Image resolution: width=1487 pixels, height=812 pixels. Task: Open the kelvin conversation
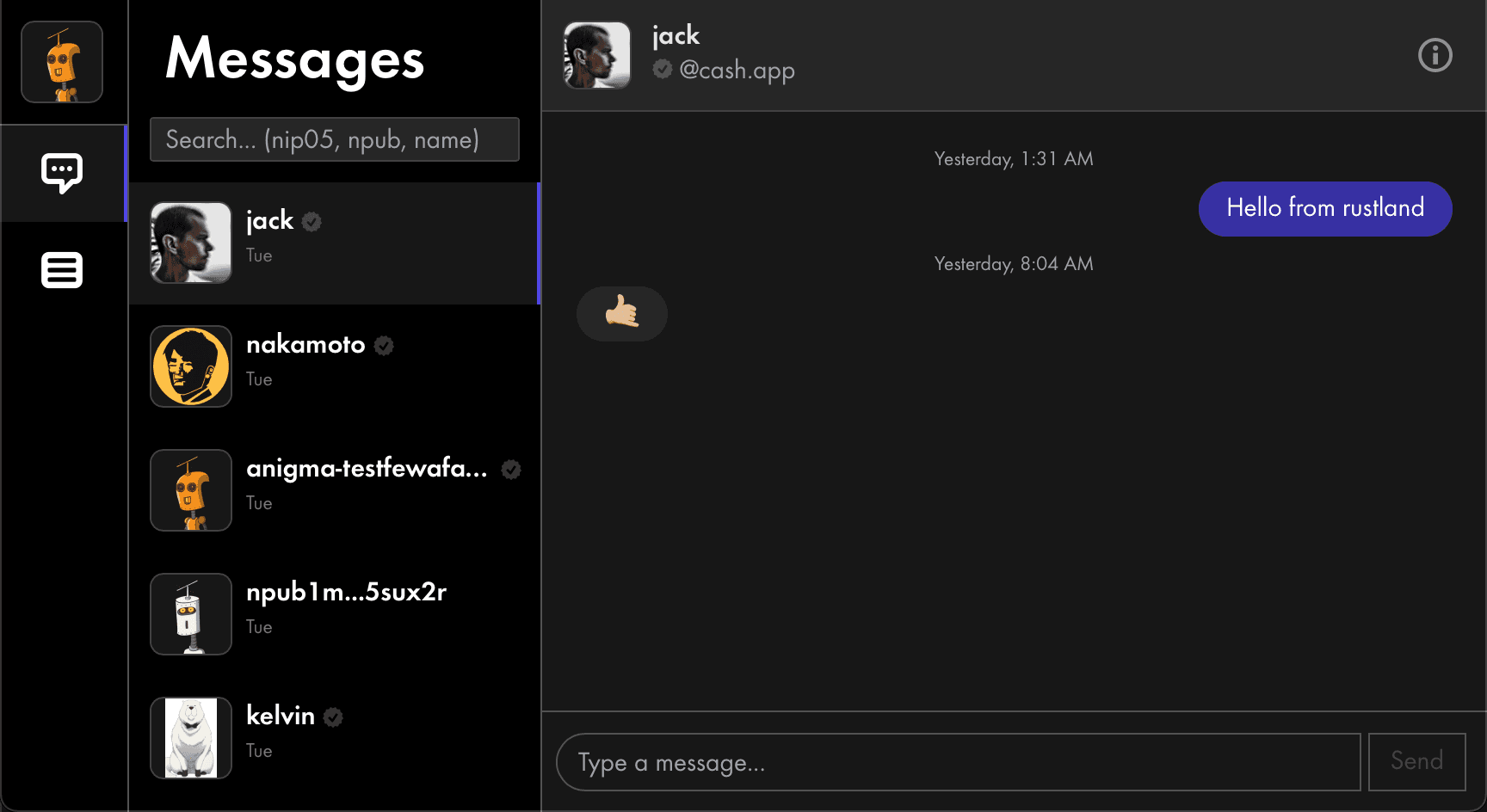click(335, 738)
